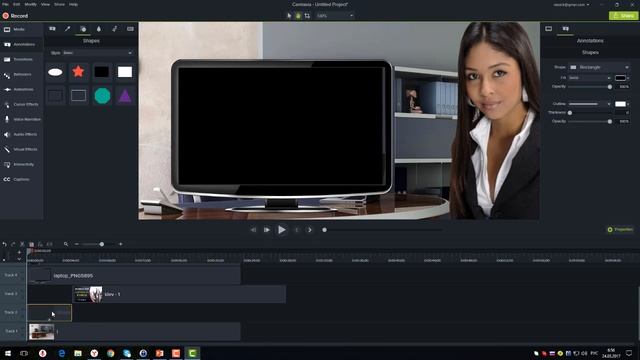Open the File menu
The image size is (640, 360).
[x=5, y=4]
